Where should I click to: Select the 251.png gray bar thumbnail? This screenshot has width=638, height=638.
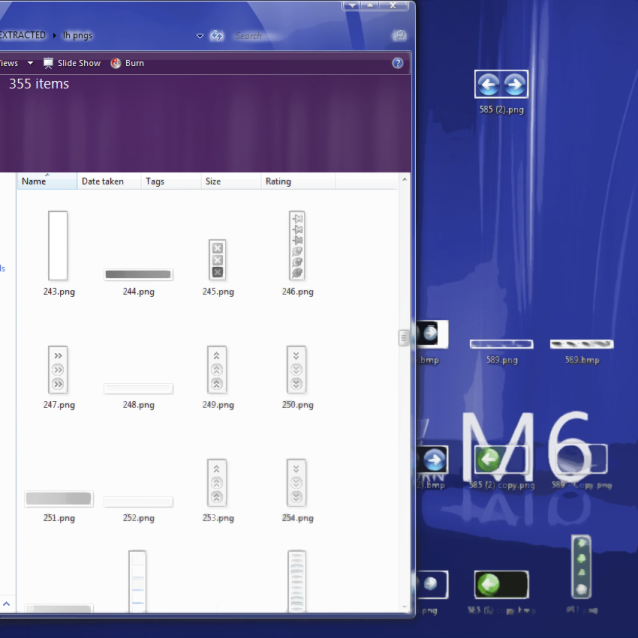click(59, 499)
